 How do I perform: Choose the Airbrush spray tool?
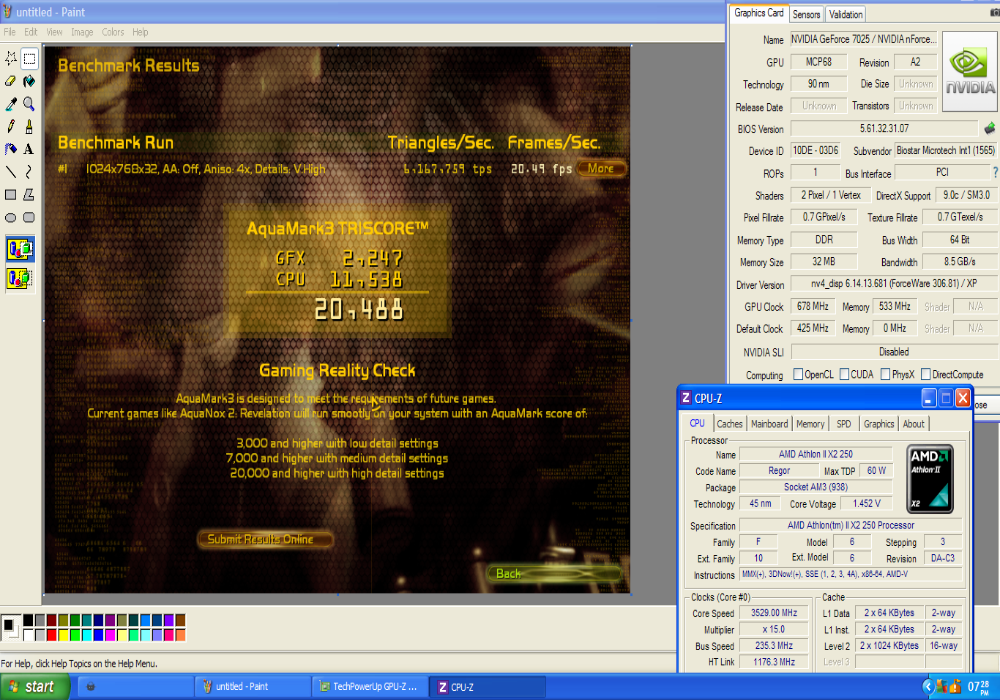11,149
